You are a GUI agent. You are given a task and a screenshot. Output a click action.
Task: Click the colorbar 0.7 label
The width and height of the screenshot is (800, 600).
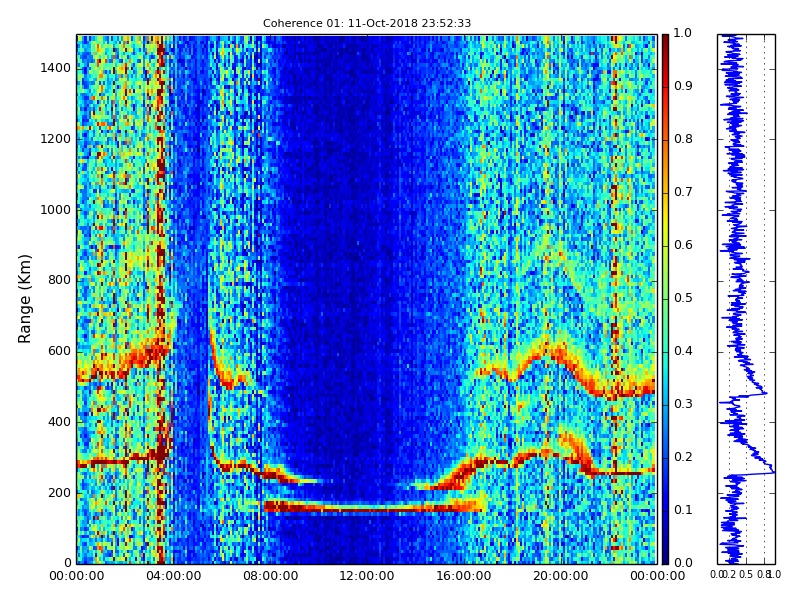pyautogui.click(x=683, y=192)
